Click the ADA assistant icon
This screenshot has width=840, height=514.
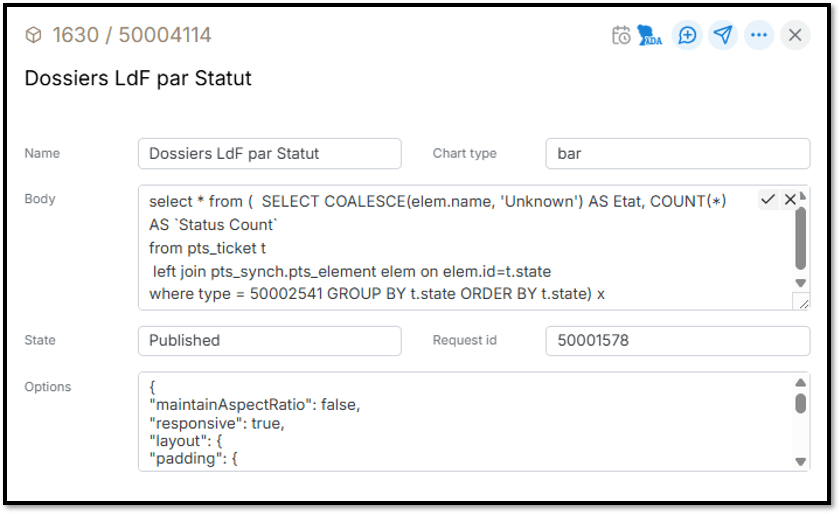tap(651, 36)
